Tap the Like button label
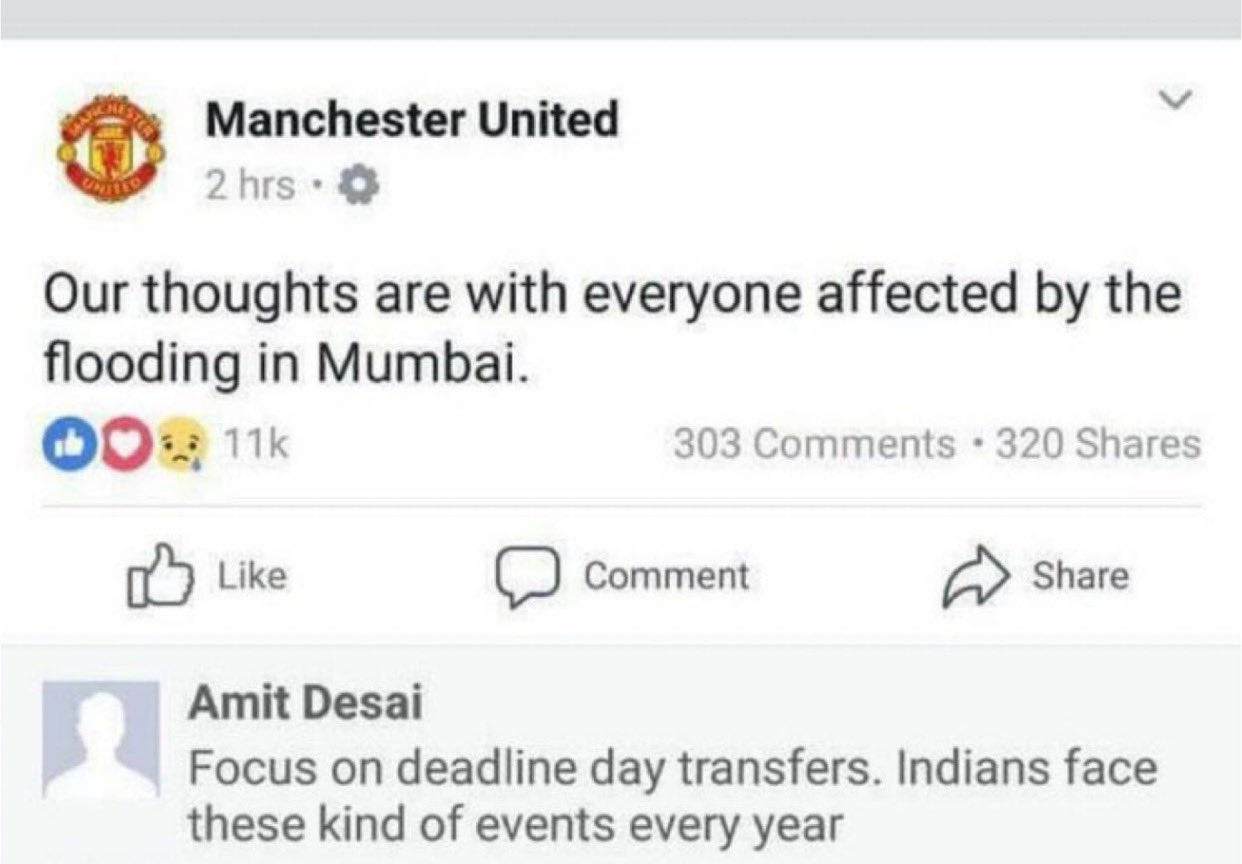This screenshot has height=864, width=1242. coord(251,577)
